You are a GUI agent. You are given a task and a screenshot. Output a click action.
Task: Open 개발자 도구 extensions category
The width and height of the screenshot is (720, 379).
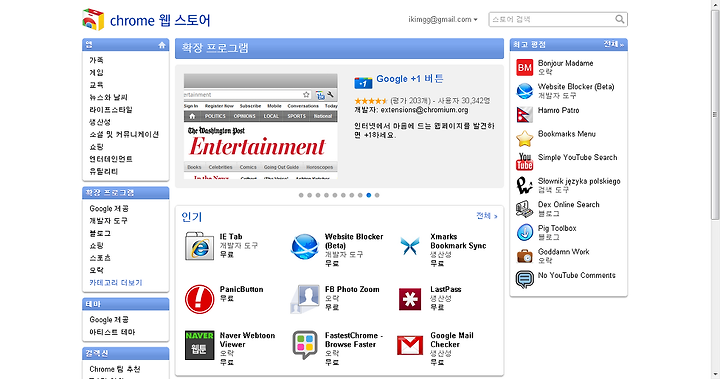point(108,221)
